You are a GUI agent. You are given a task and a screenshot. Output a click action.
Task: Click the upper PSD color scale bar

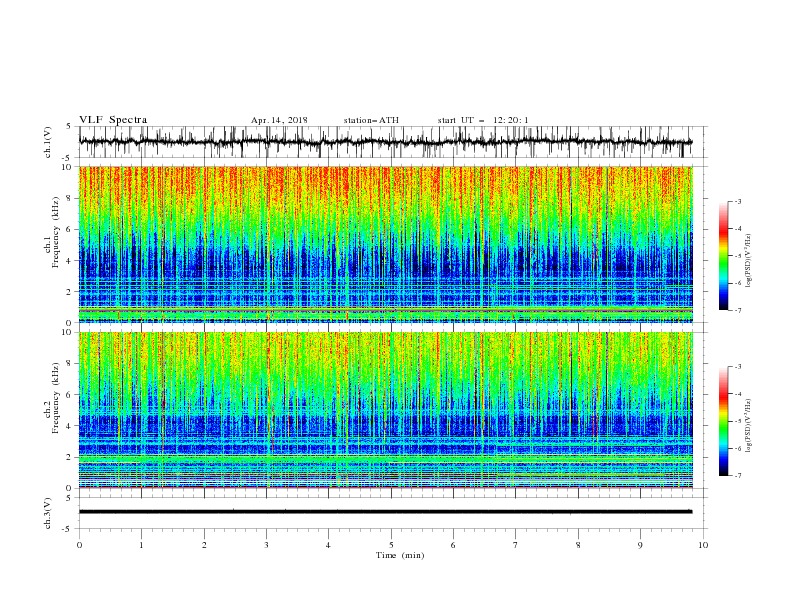click(x=723, y=256)
